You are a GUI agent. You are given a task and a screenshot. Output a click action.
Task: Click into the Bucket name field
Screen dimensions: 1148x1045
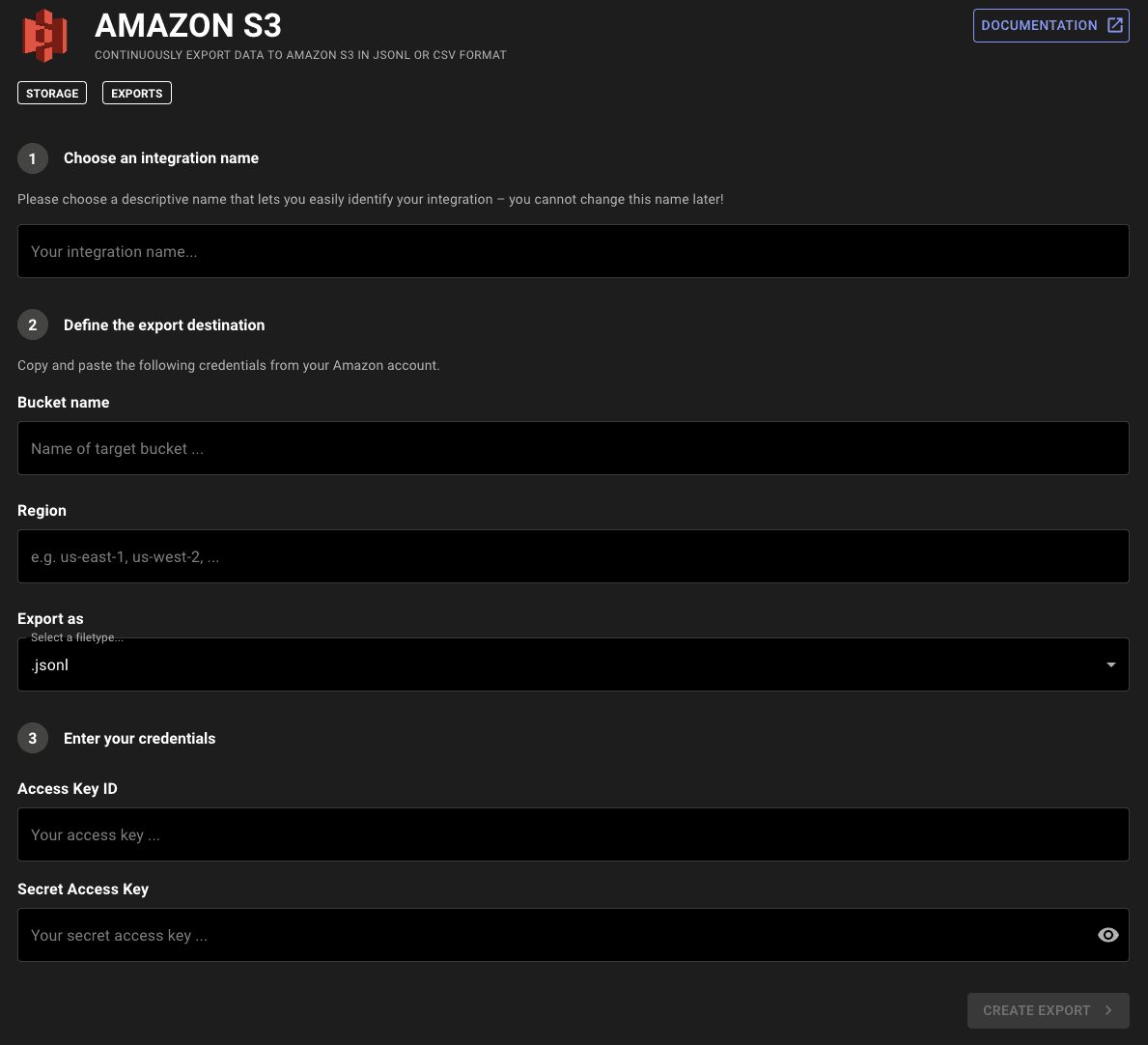click(x=573, y=449)
